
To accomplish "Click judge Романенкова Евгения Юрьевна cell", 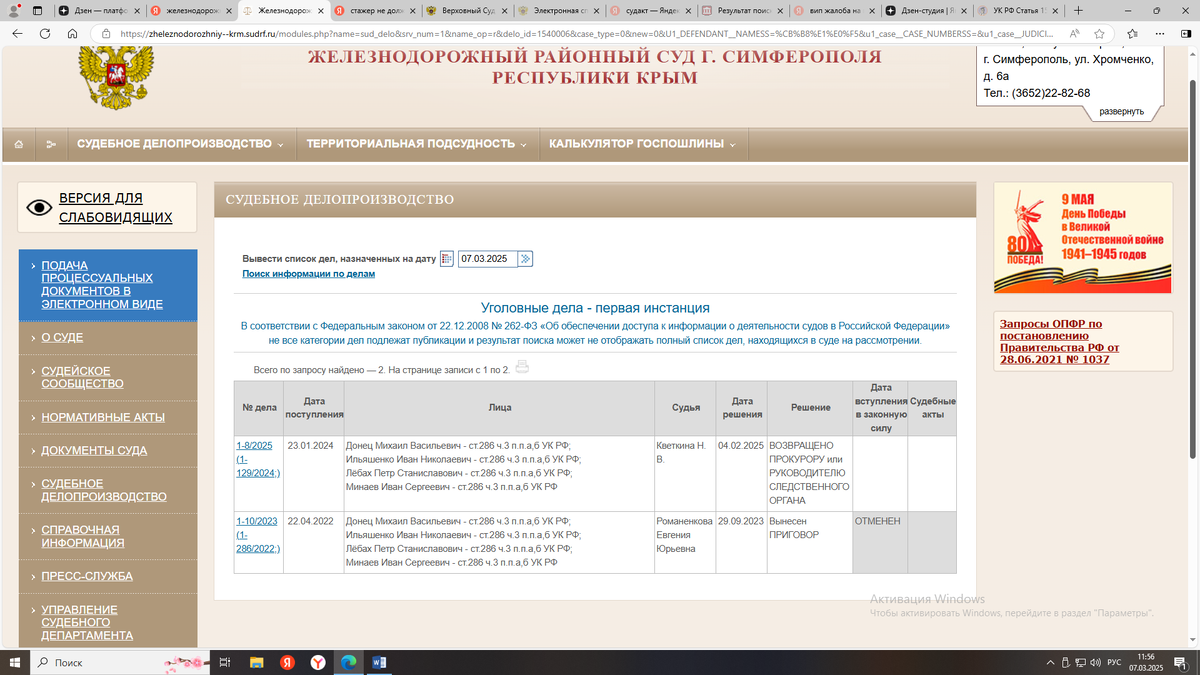I will [x=684, y=542].
